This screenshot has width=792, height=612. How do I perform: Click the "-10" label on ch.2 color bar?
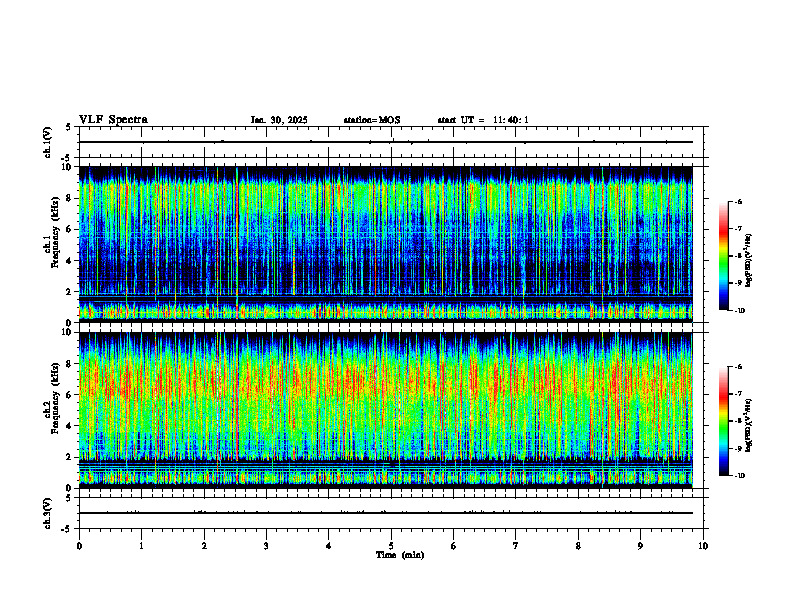739,476
